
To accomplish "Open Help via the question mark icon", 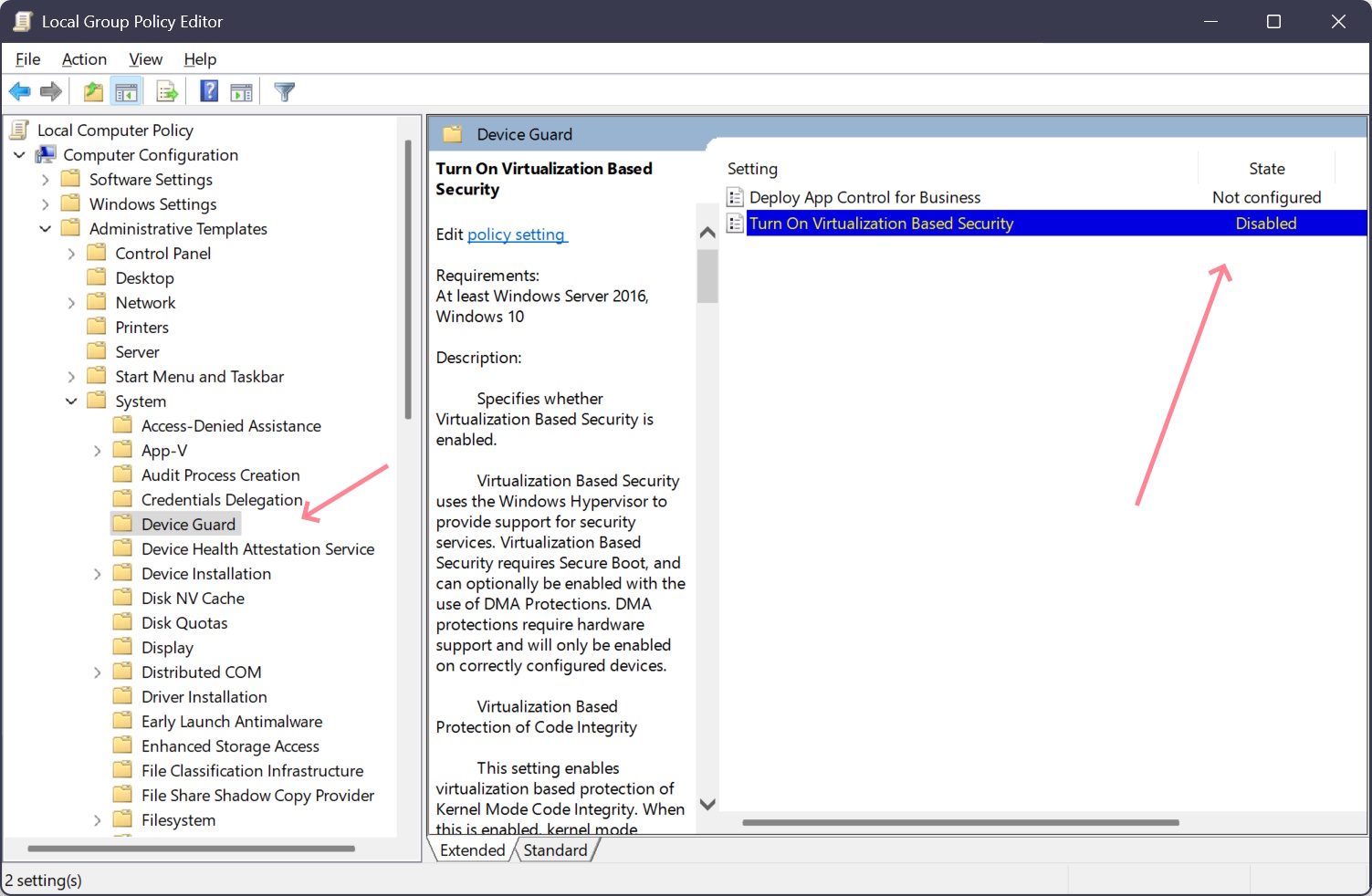I will [x=209, y=91].
